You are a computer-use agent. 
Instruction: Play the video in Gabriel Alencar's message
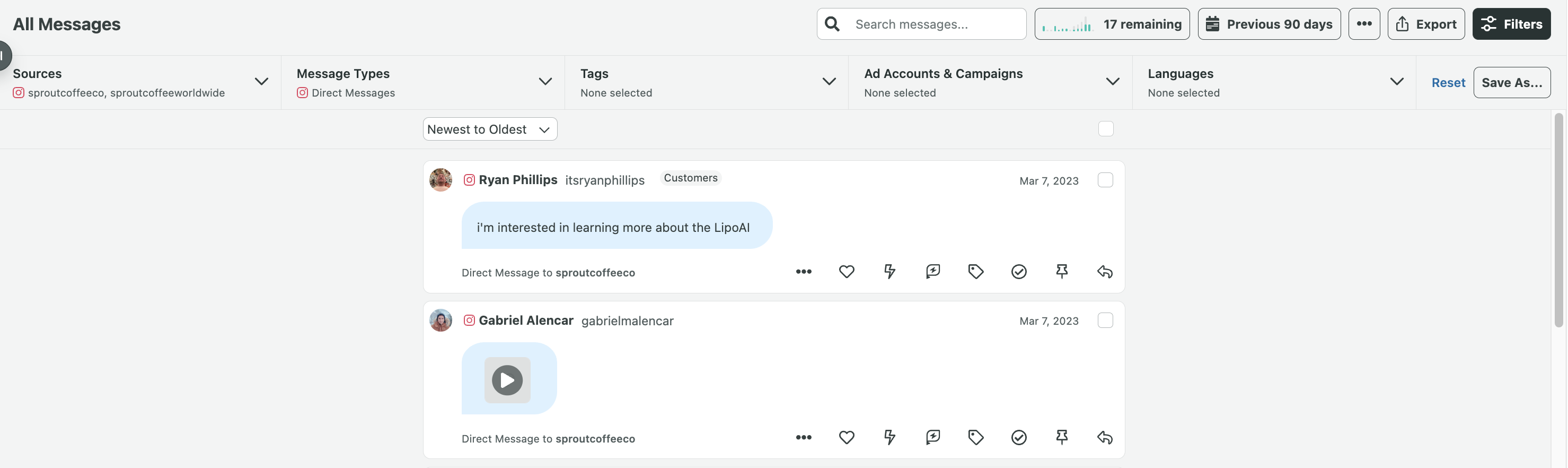tap(507, 380)
